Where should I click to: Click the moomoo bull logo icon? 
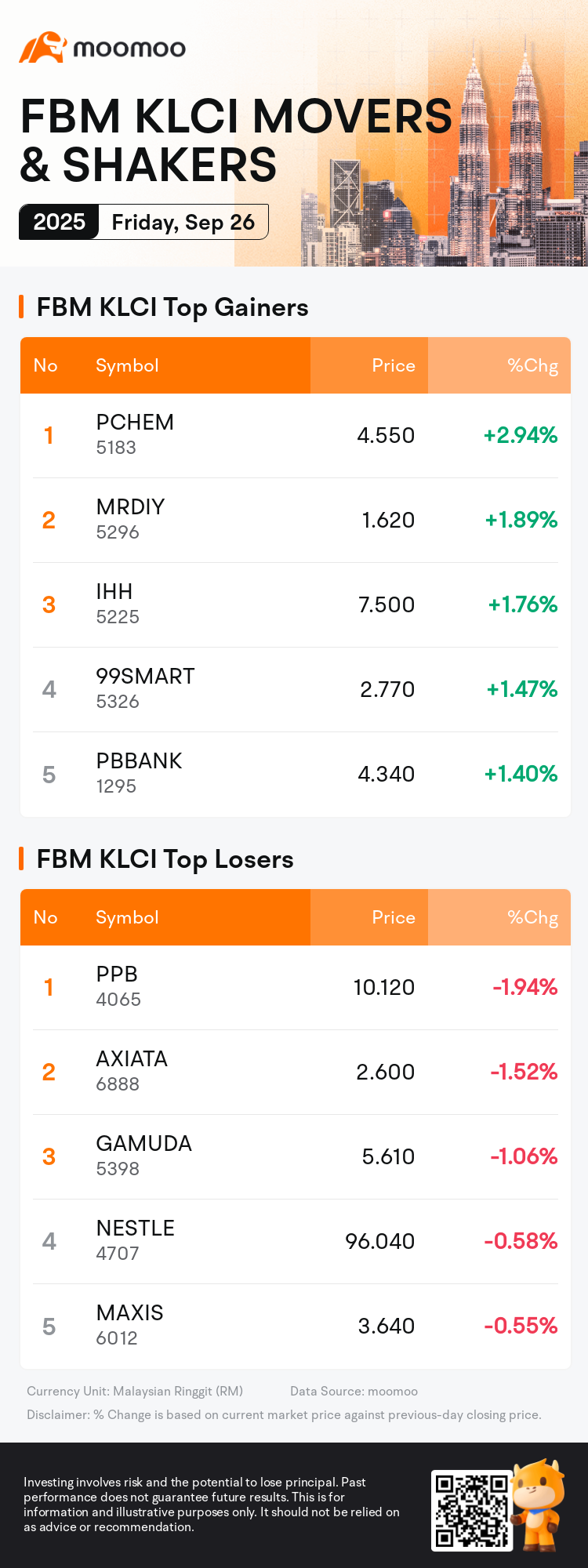pyautogui.click(x=42, y=48)
